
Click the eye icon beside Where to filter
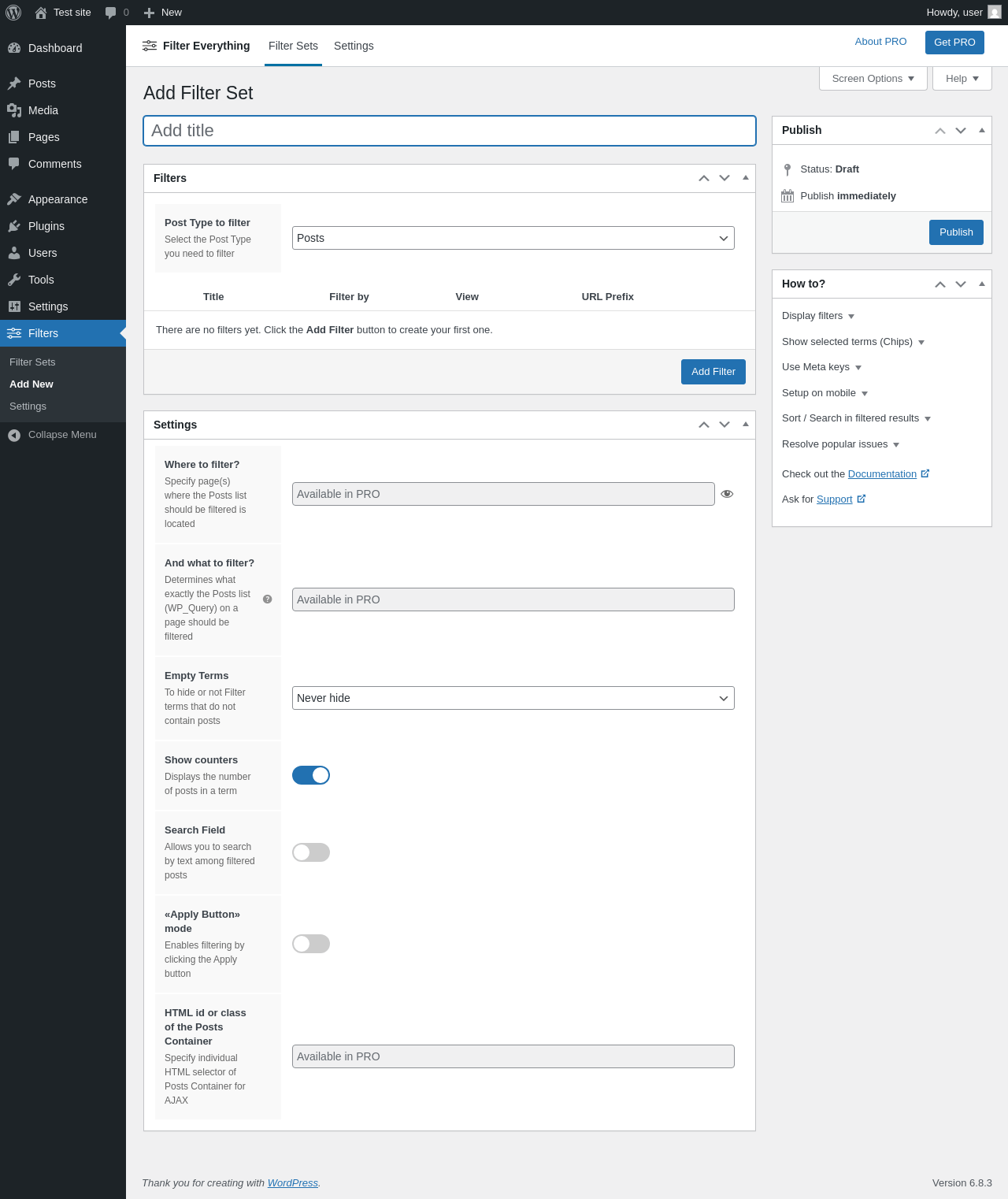click(x=727, y=494)
